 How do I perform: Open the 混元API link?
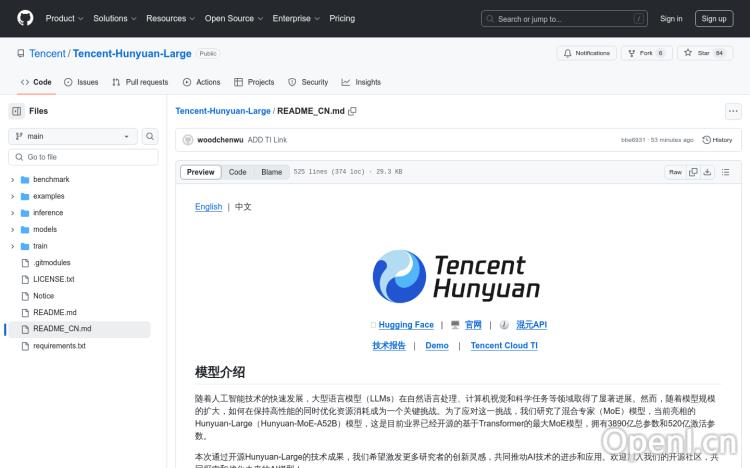[x=531, y=324]
